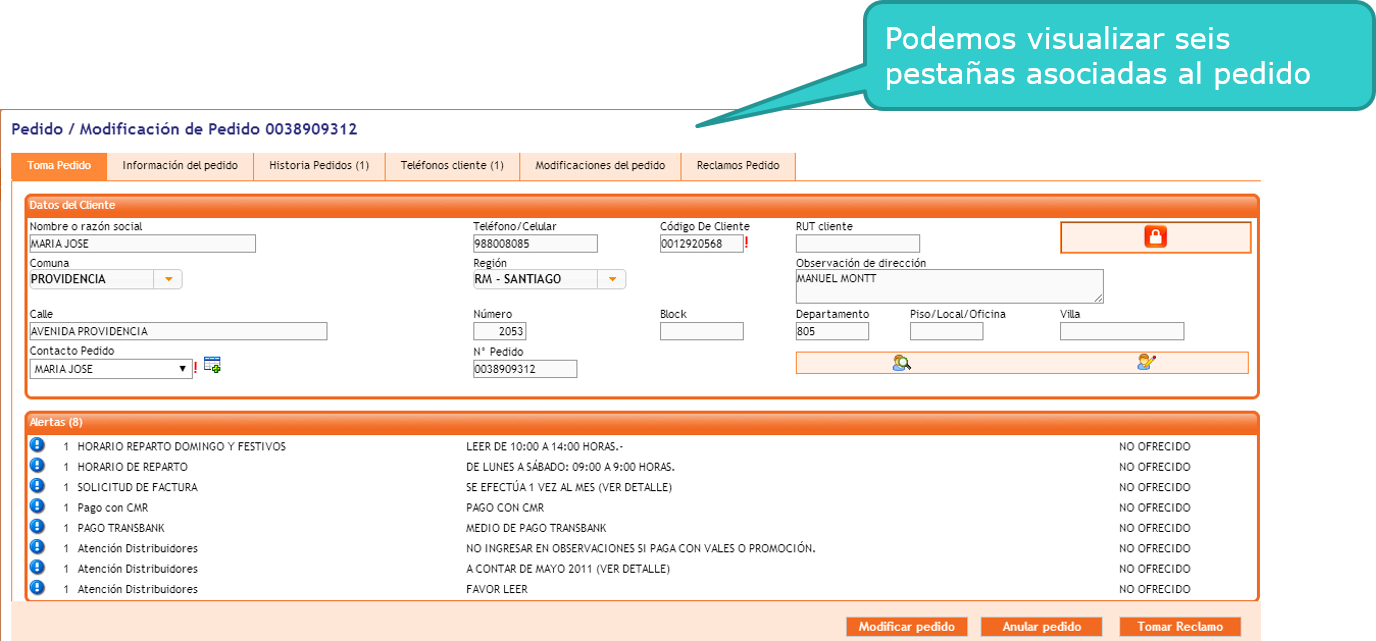The image size is (1376, 641).
Task: Switch to Información del pedido tab
Action: point(180,166)
